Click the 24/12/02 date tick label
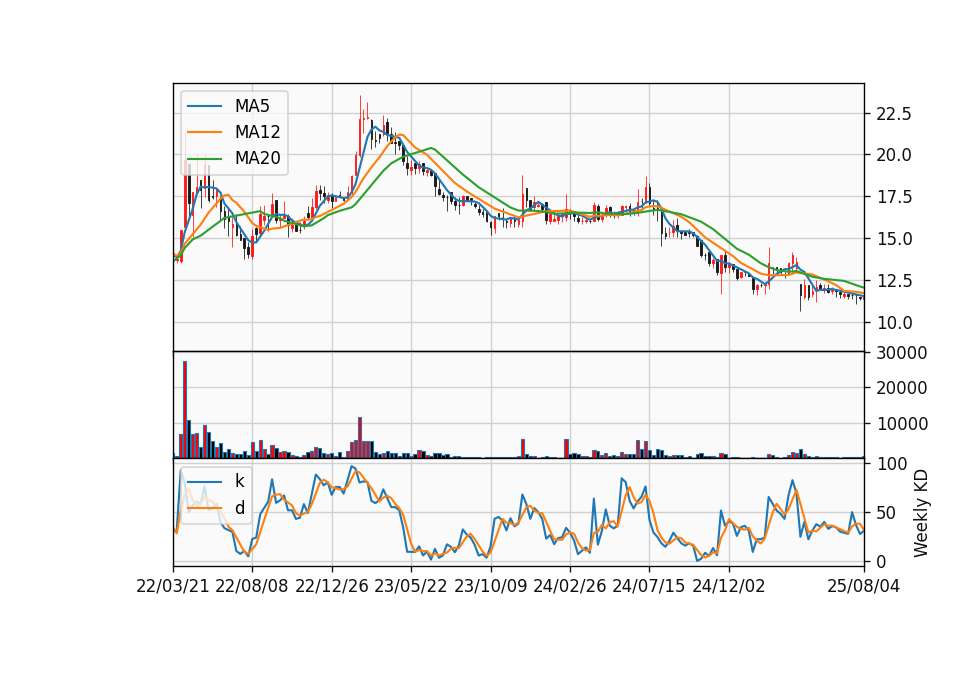960x690 pixels. (x=729, y=586)
